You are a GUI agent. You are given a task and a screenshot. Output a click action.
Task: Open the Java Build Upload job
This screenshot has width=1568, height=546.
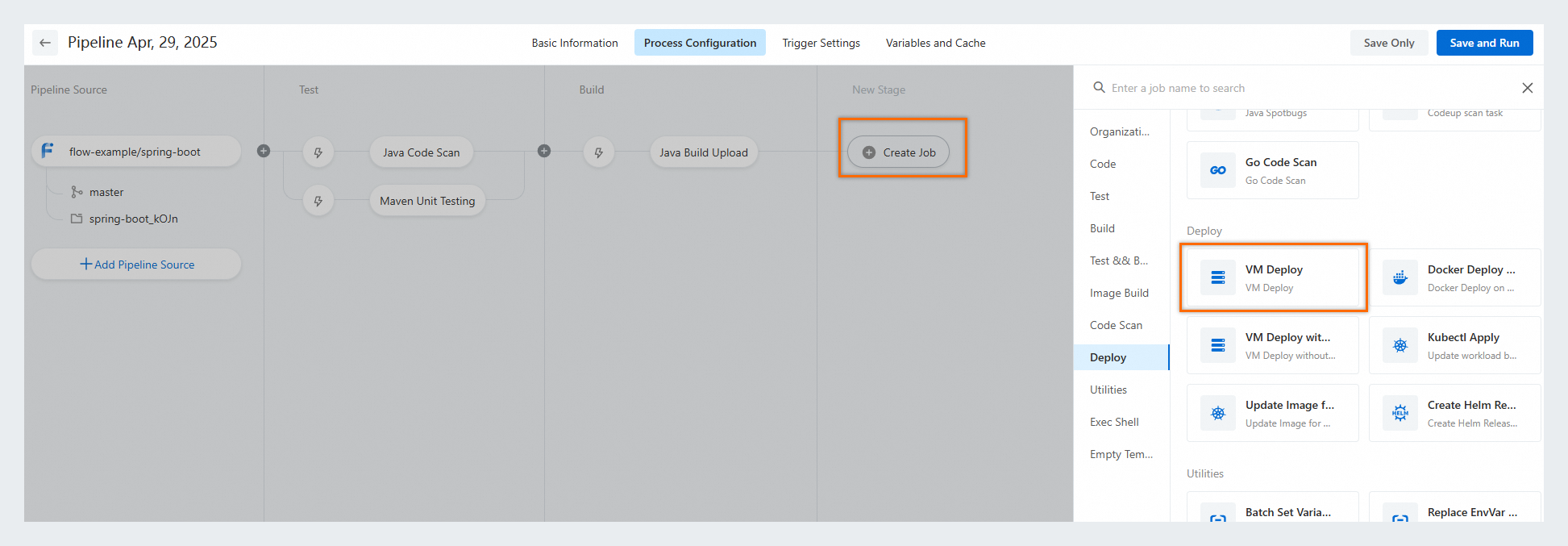pyautogui.click(x=704, y=152)
